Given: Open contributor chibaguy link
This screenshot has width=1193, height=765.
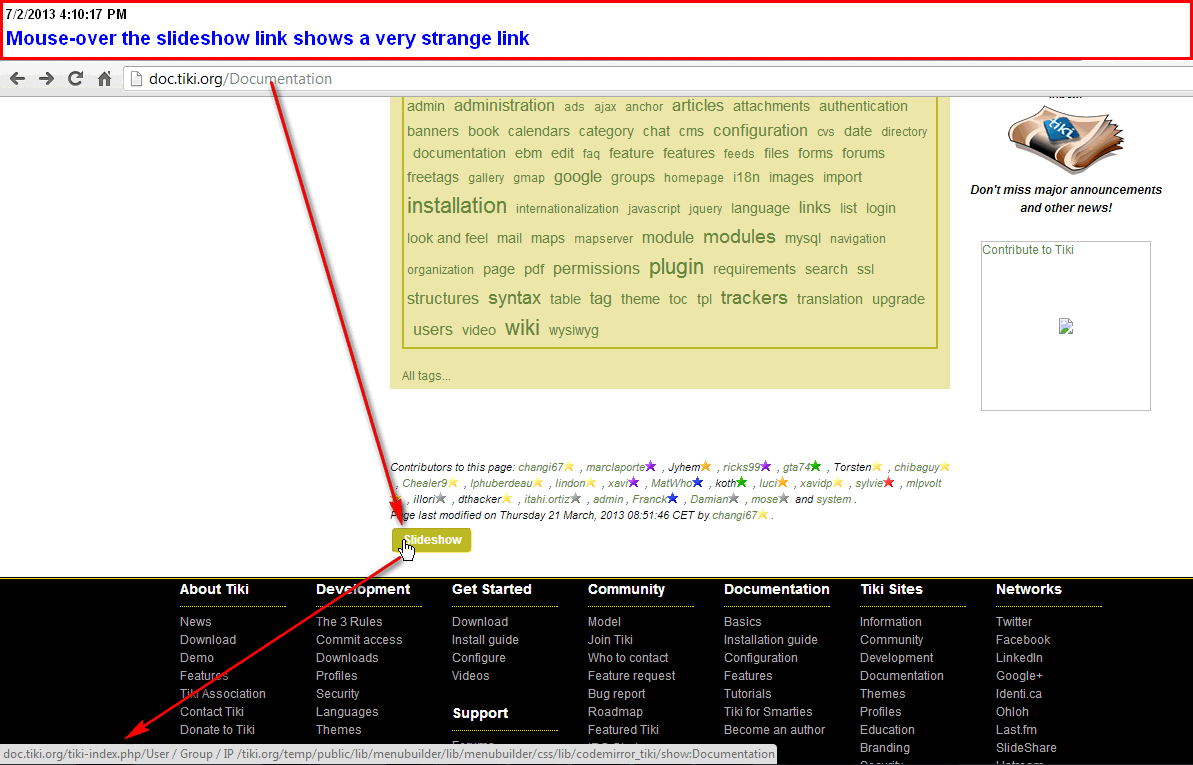Looking at the screenshot, I should (917, 467).
